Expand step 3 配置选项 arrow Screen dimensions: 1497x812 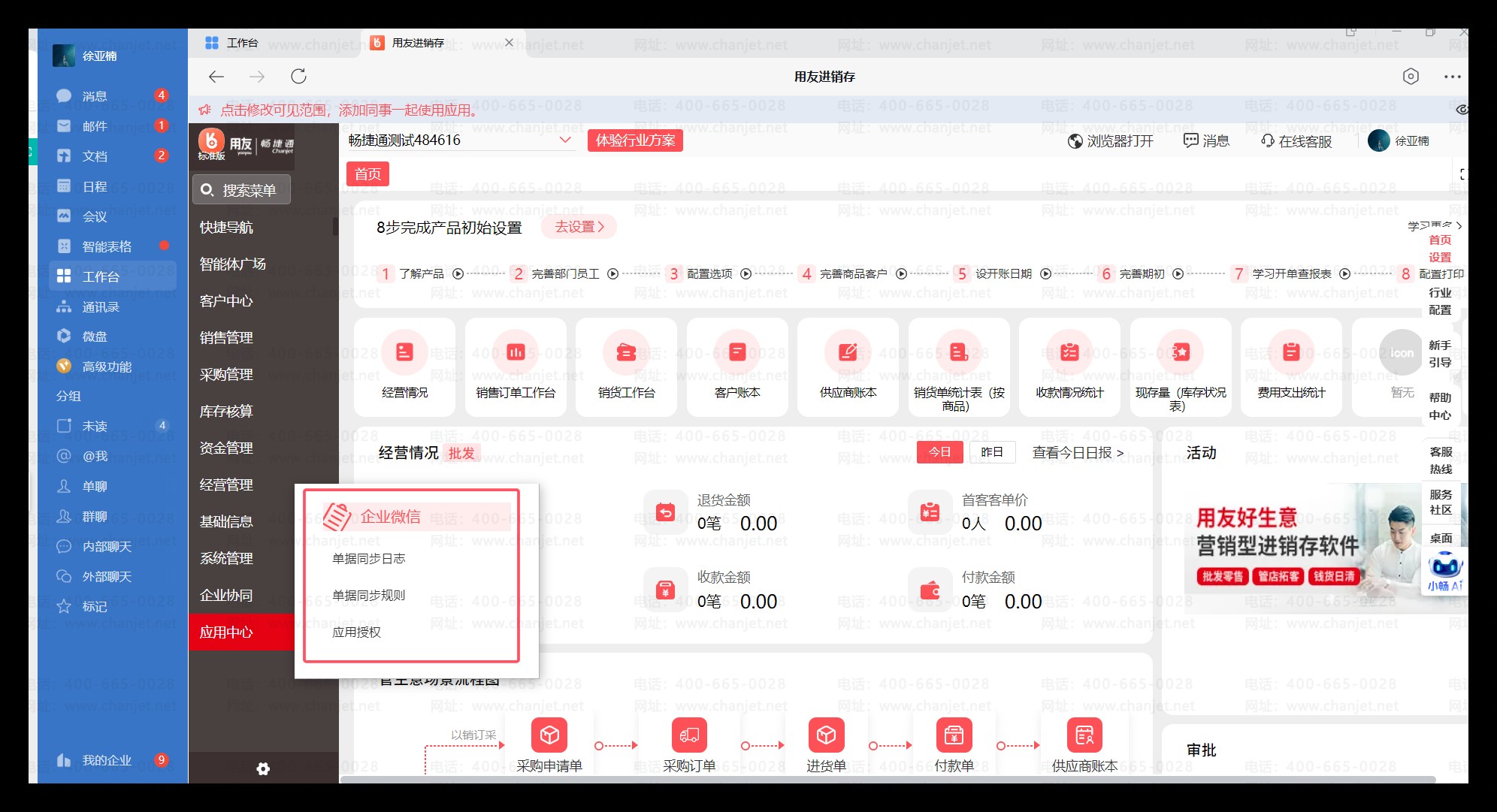pyautogui.click(x=745, y=274)
